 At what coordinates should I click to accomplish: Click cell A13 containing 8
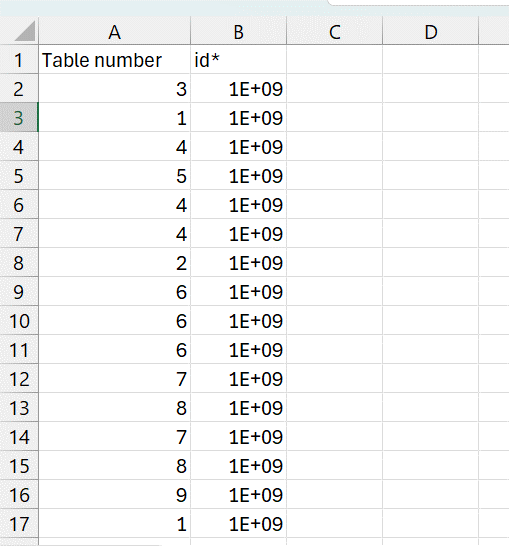point(115,408)
